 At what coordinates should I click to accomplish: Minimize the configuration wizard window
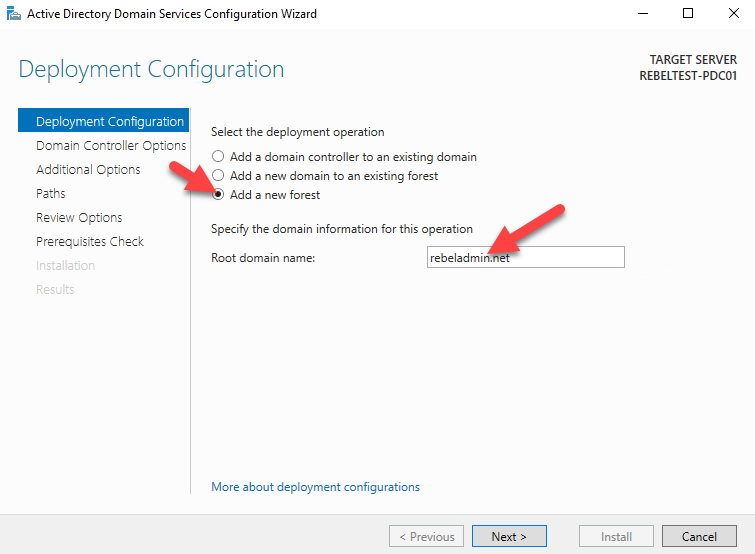640,14
